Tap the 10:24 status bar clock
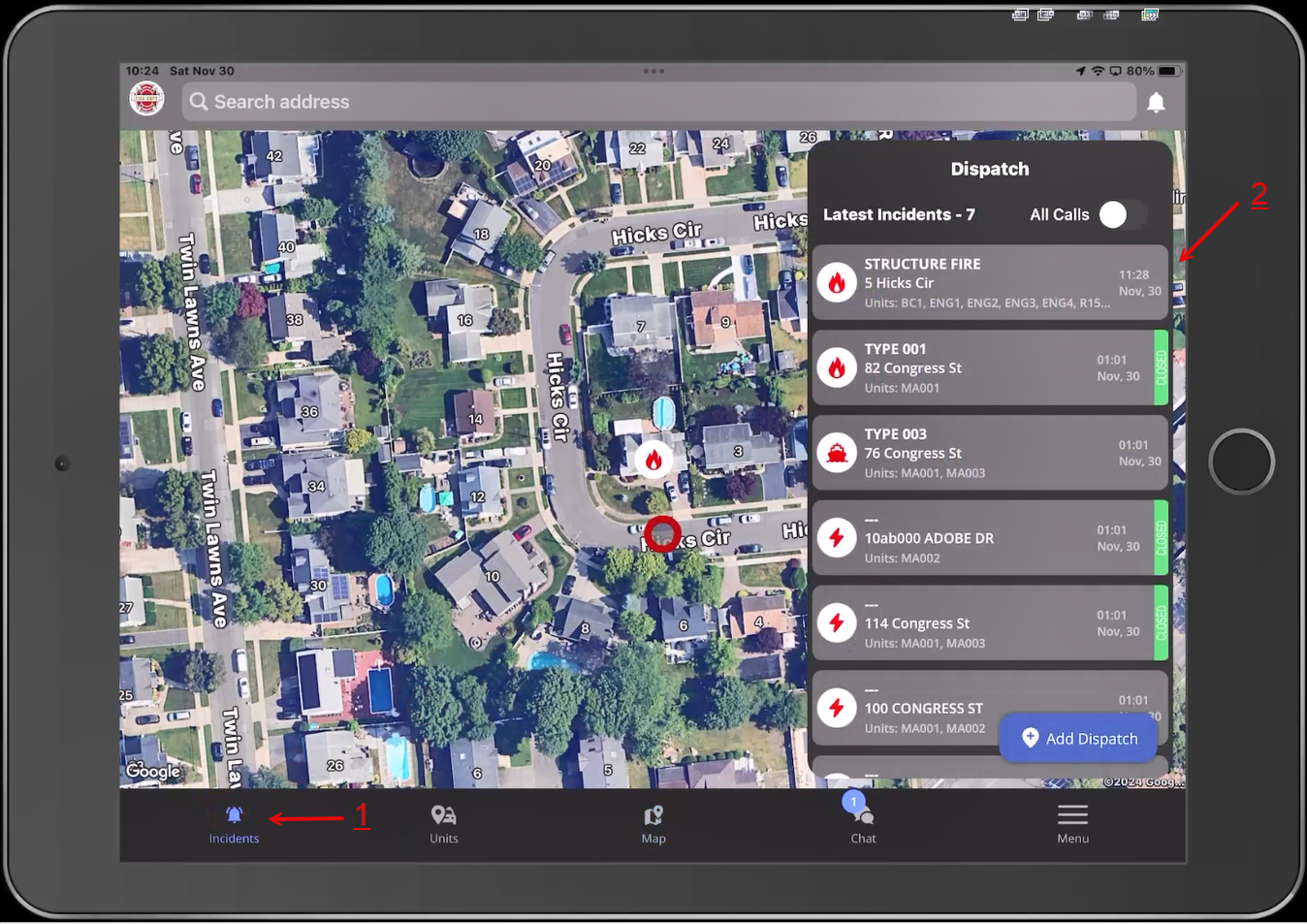This screenshot has height=924, width=1307. (x=142, y=71)
